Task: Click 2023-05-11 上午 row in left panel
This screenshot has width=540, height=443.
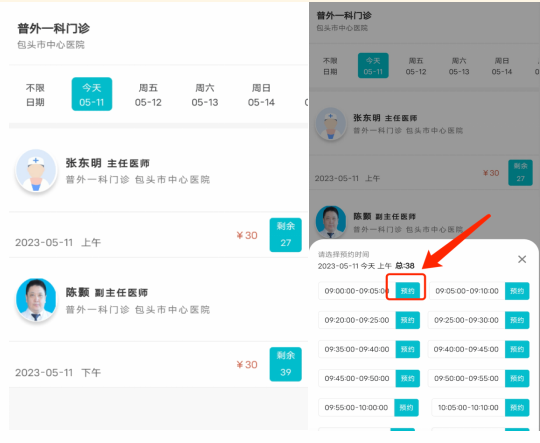Action: [x=158, y=235]
